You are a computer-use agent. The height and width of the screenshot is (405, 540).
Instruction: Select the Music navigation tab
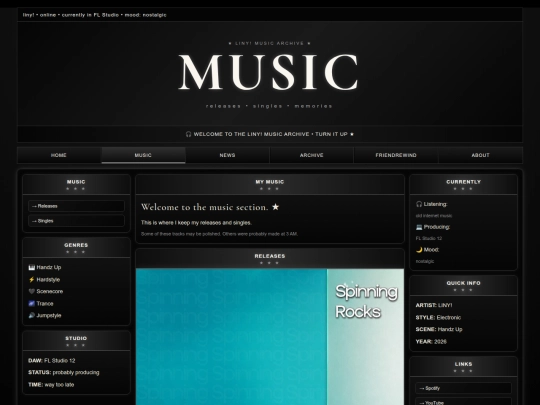(143, 155)
